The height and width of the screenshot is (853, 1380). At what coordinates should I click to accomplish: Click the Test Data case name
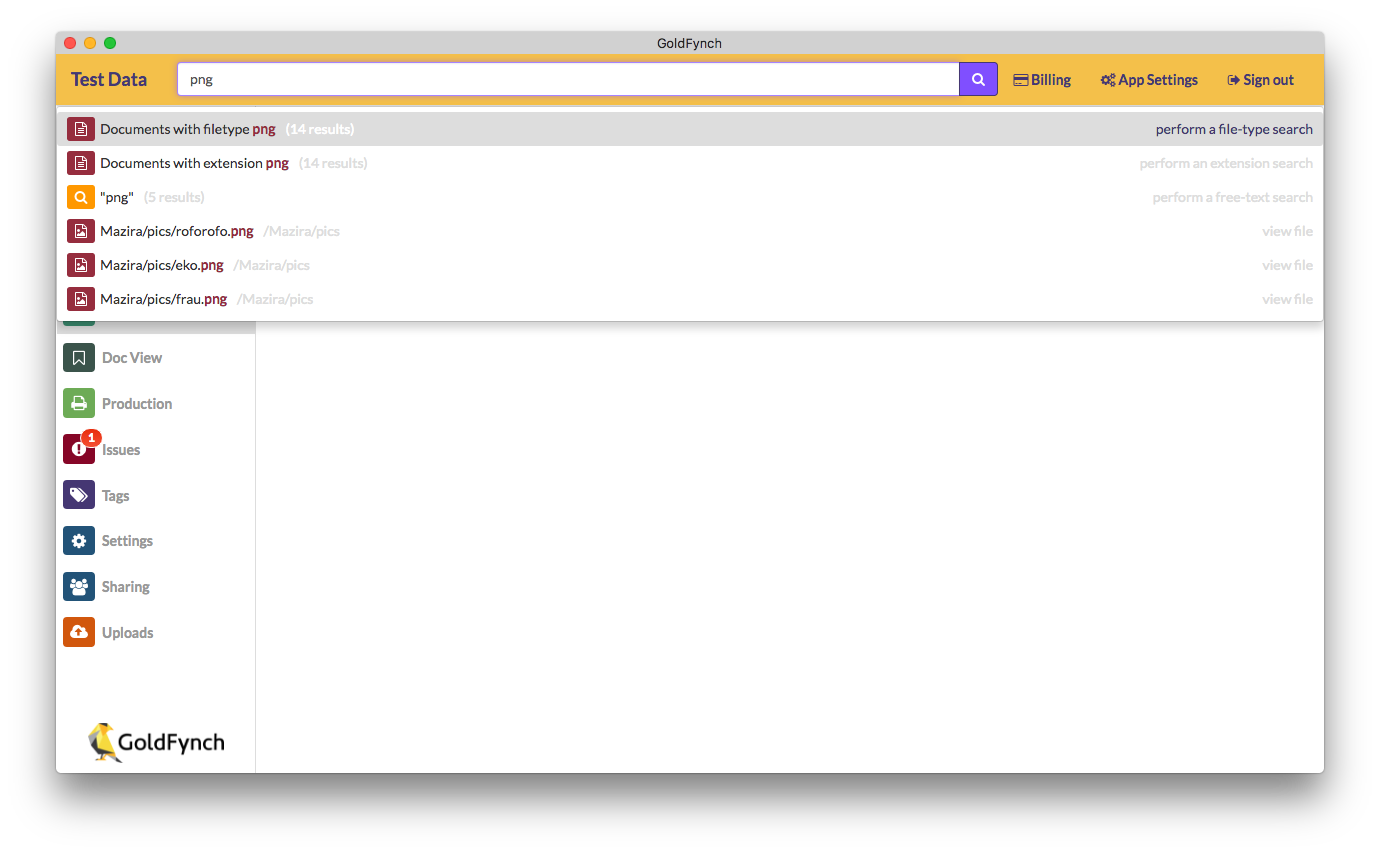(x=108, y=79)
